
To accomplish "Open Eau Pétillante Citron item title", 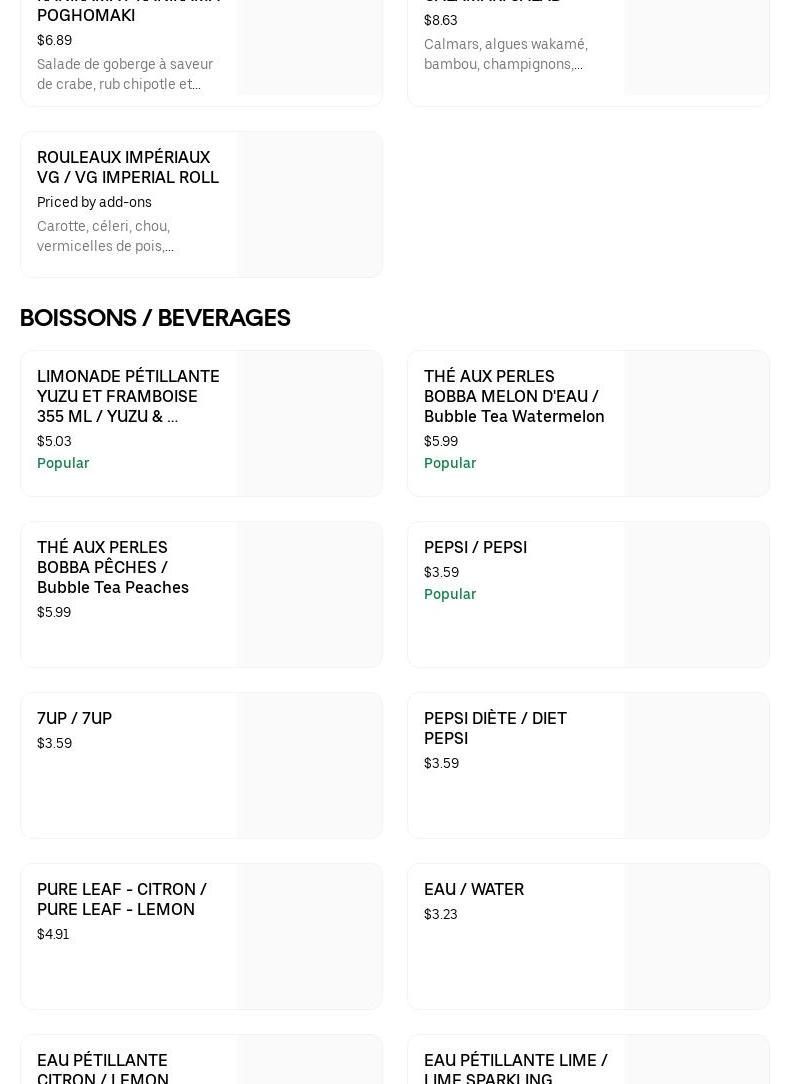I will click(103, 1068).
